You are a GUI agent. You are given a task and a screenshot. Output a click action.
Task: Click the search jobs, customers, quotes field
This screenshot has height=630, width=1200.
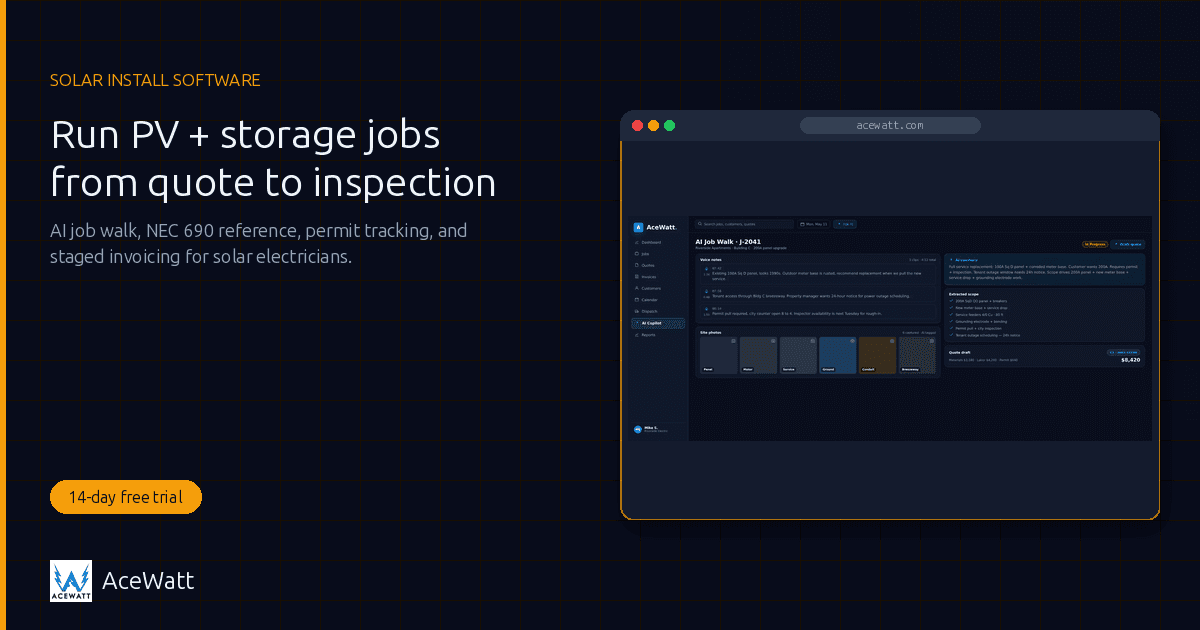tap(744, 224)
